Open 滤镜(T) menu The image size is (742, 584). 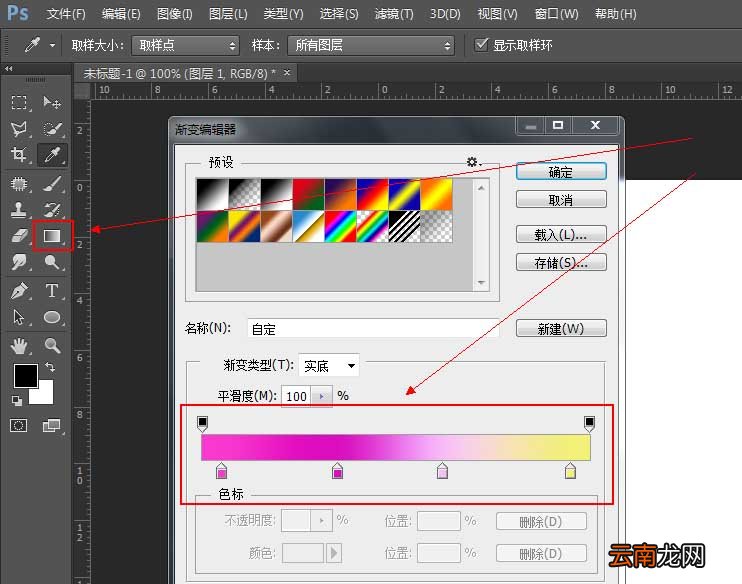[394, 14]
